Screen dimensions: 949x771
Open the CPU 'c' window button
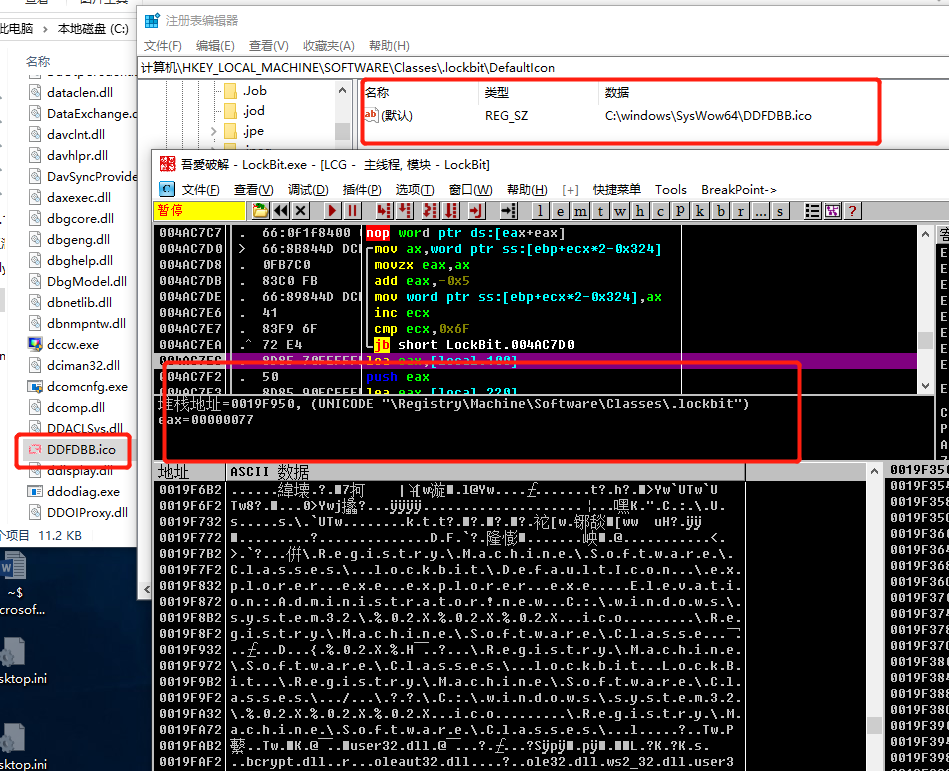660,211
